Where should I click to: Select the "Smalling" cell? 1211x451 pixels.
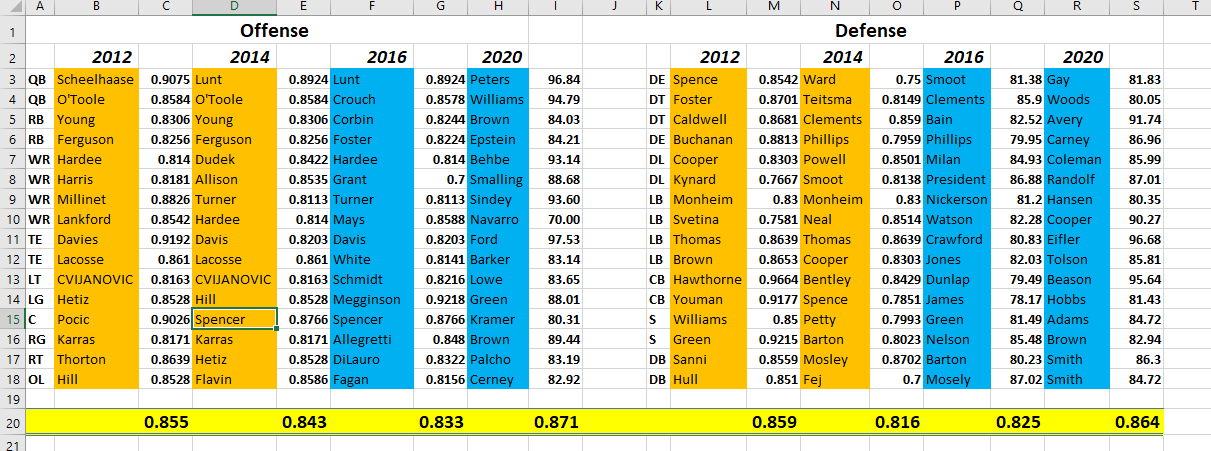click(496, 180)
